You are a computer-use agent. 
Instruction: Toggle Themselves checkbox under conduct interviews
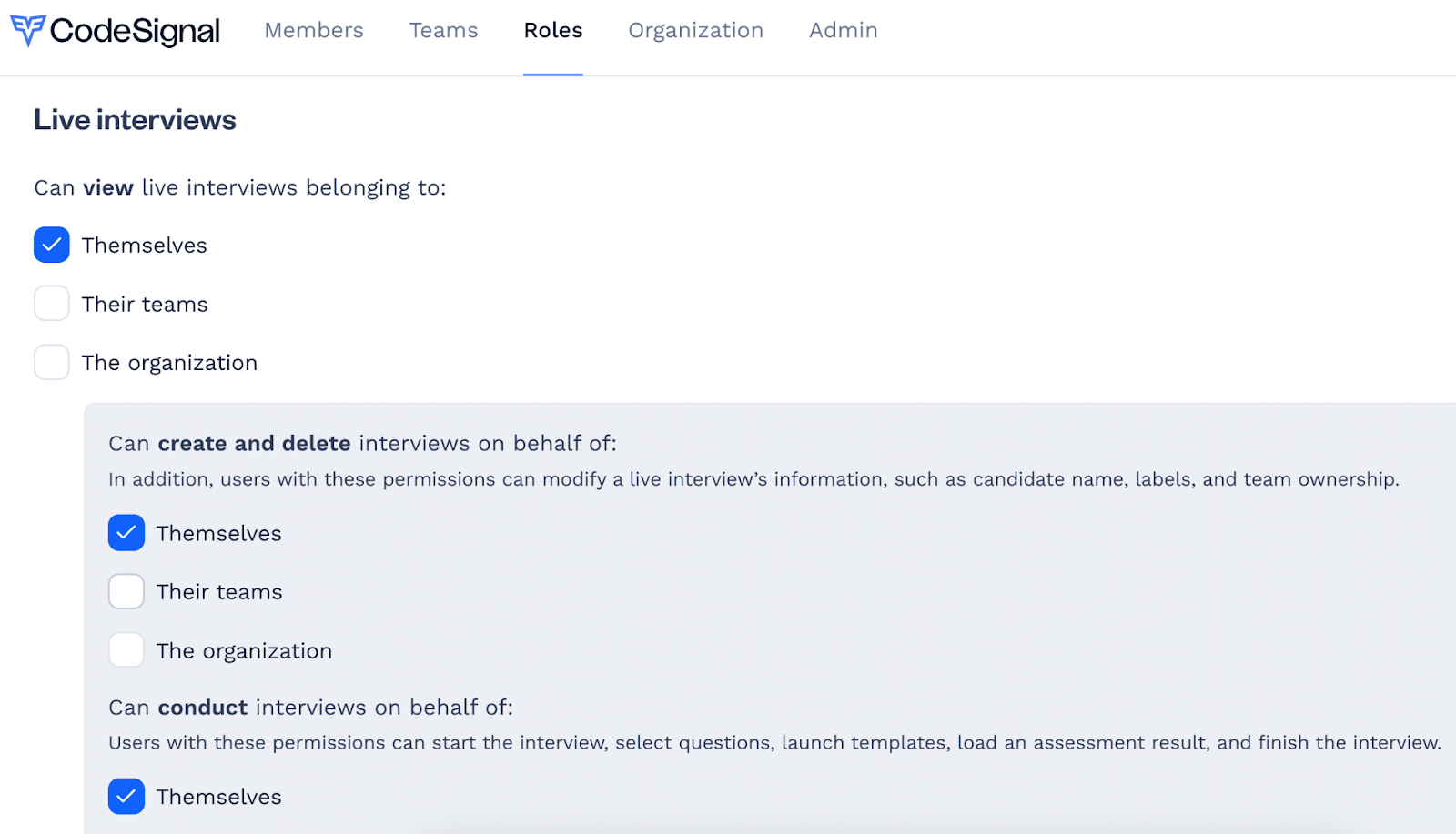click(x=126, y=796)
